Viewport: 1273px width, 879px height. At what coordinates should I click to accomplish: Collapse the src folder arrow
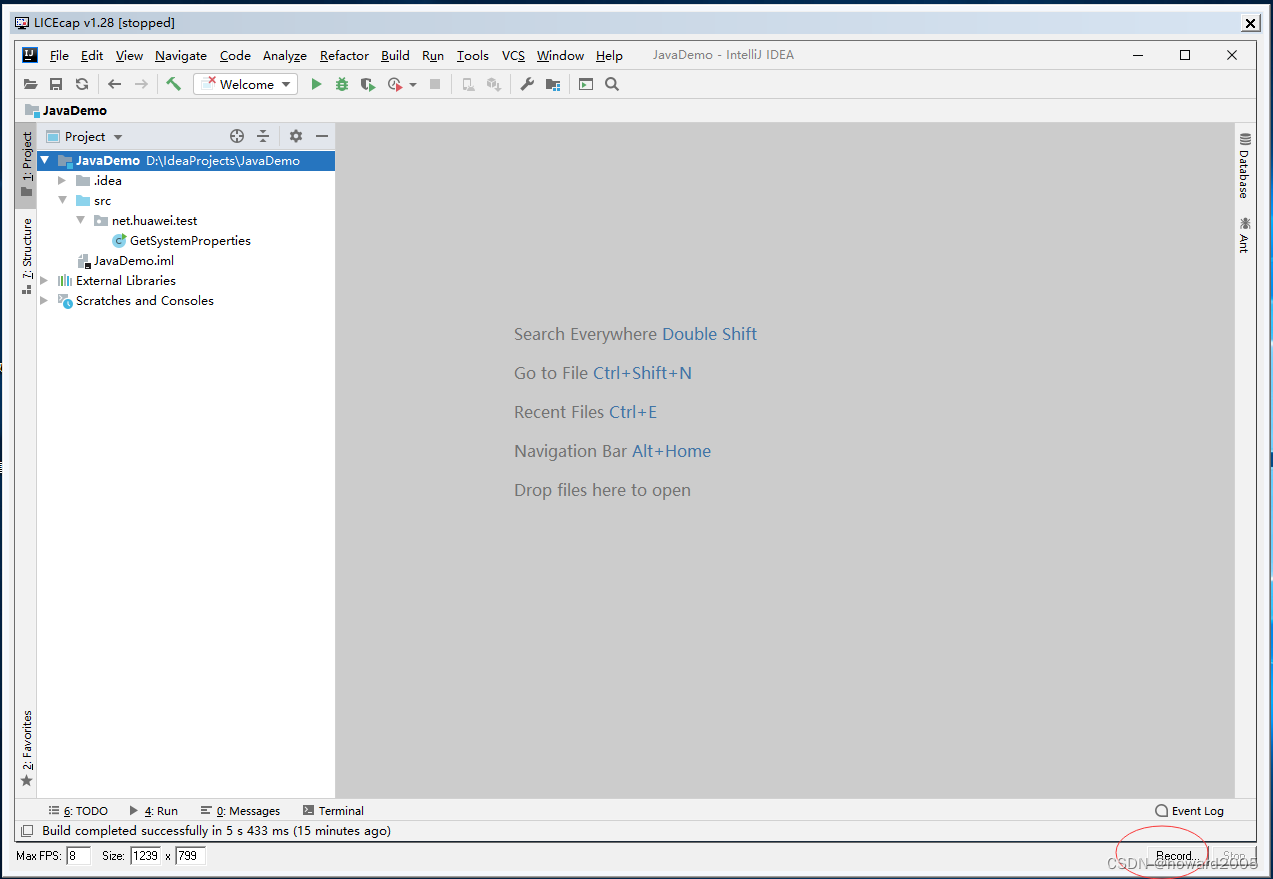click(62, 201)
